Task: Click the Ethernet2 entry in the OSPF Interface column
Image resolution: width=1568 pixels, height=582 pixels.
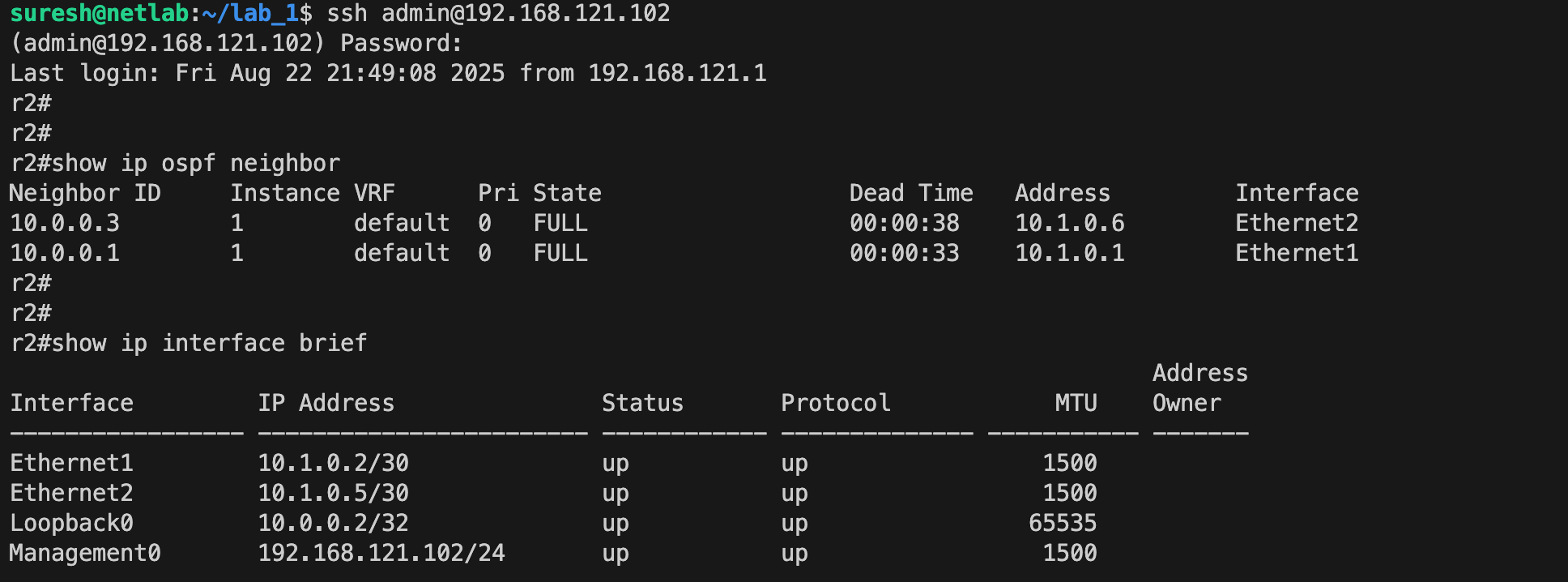Action: coord(1297,224)
